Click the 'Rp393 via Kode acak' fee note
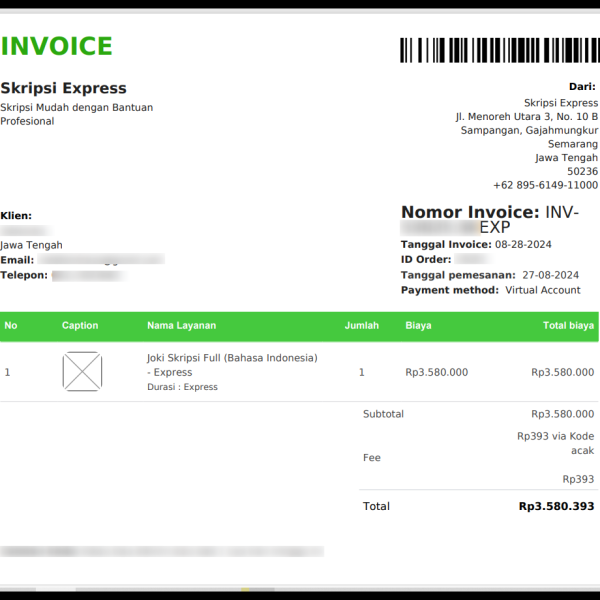The image size is (600, 600). click(555, 443)
